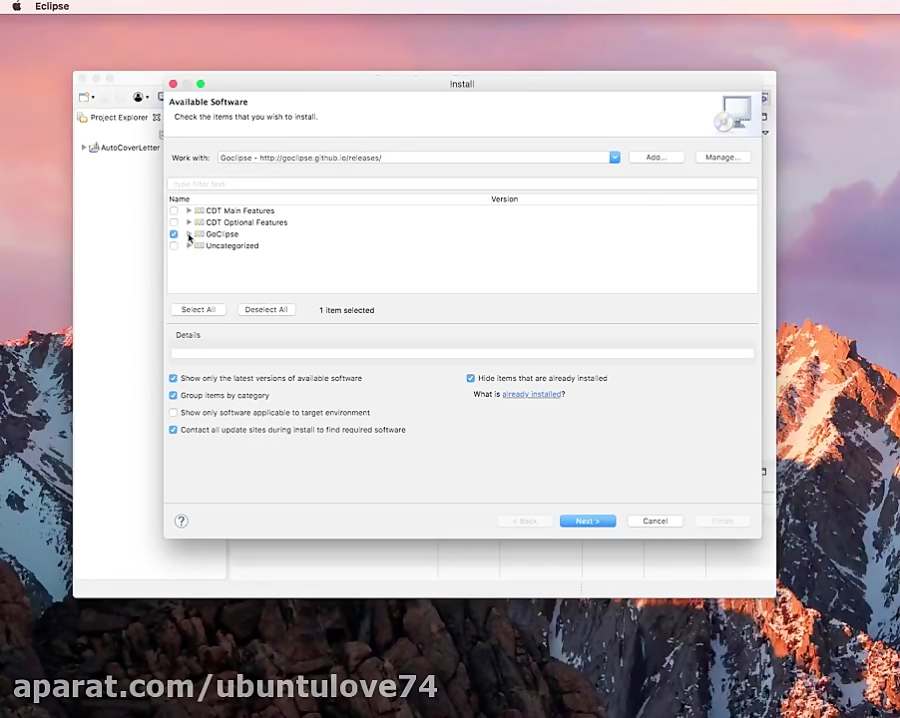Image resolution: width=900 pixels, height=718 pixels.
Task: Click the New wizard toolbar icon
Action: coord(86,97)
